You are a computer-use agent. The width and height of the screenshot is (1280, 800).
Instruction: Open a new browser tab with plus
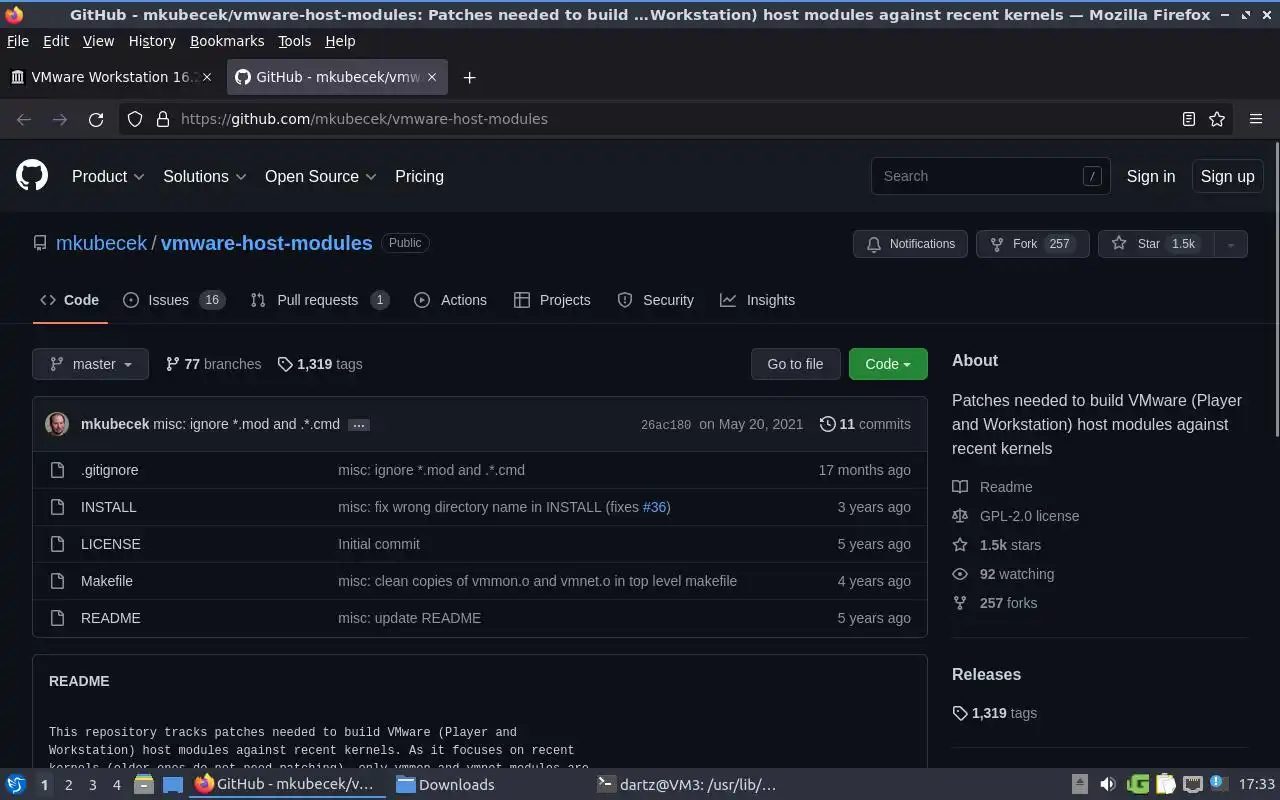[469, 77]
